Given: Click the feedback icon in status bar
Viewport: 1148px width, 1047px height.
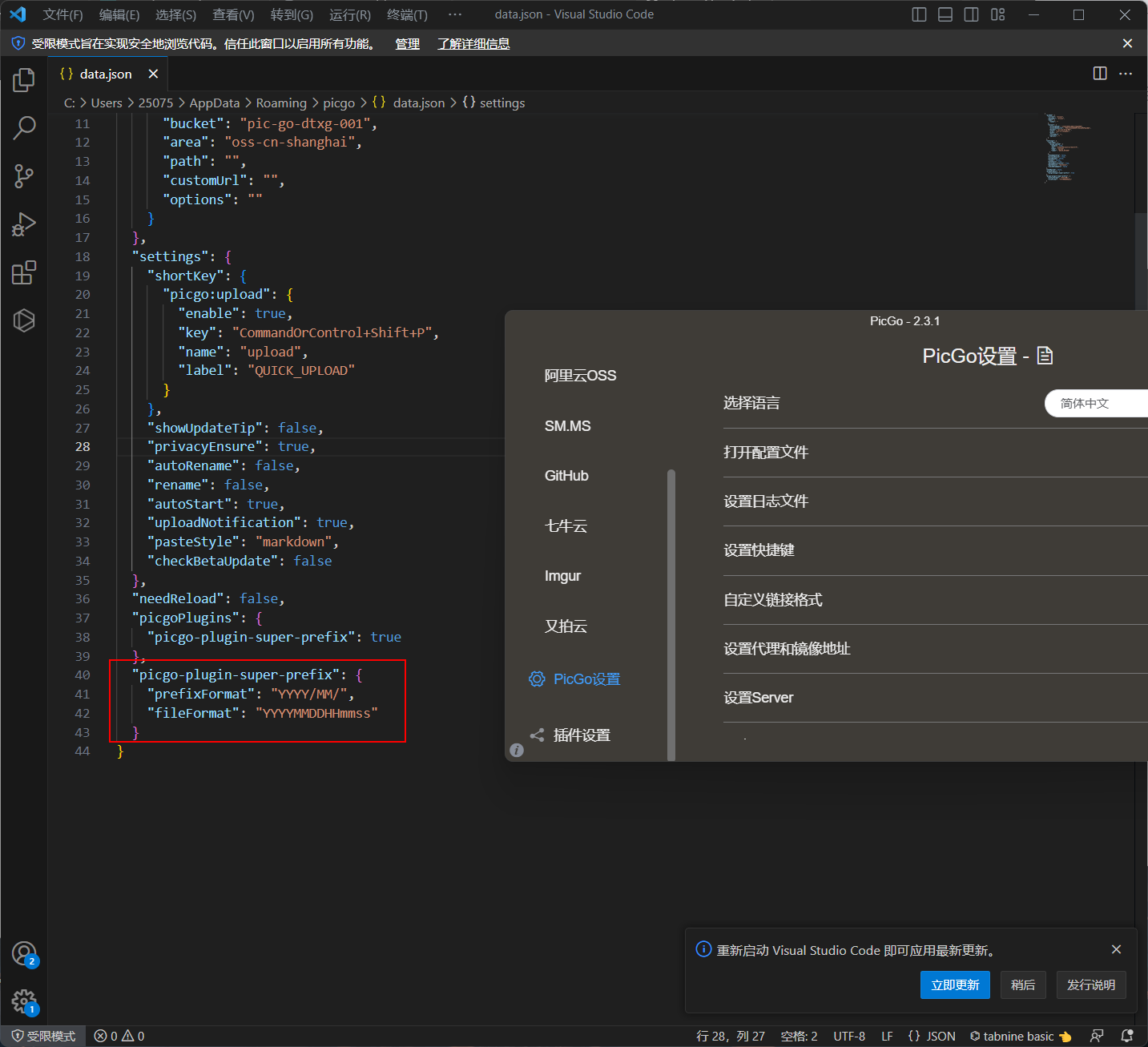Looking at the screenshot, I should [1097, 1036].
